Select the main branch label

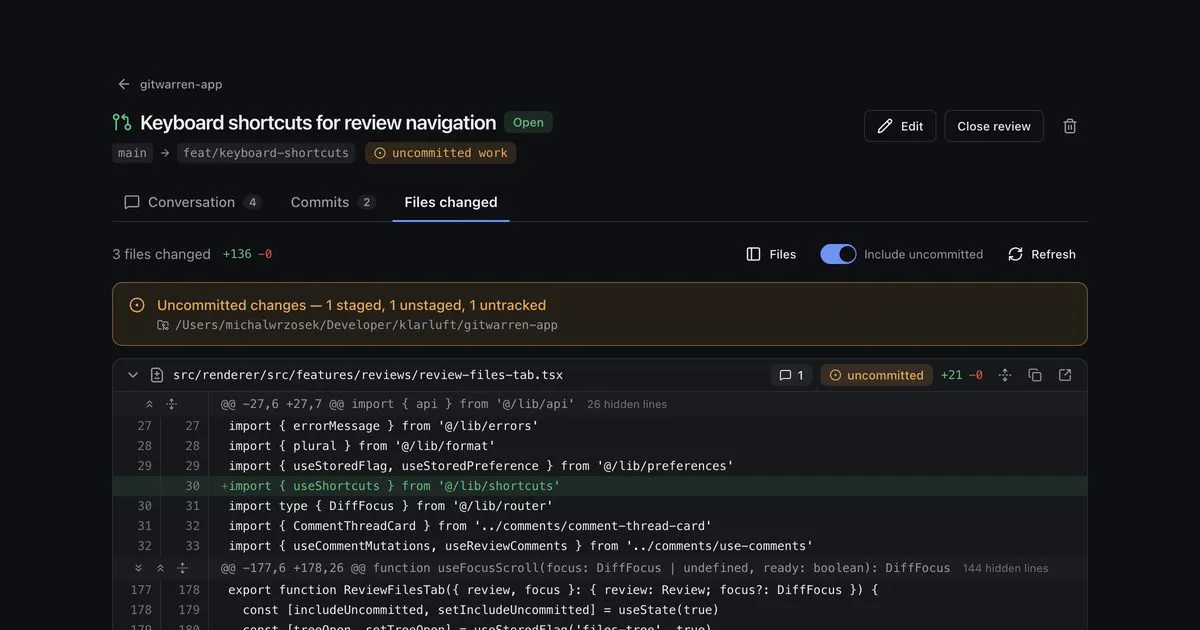(132, 153)
